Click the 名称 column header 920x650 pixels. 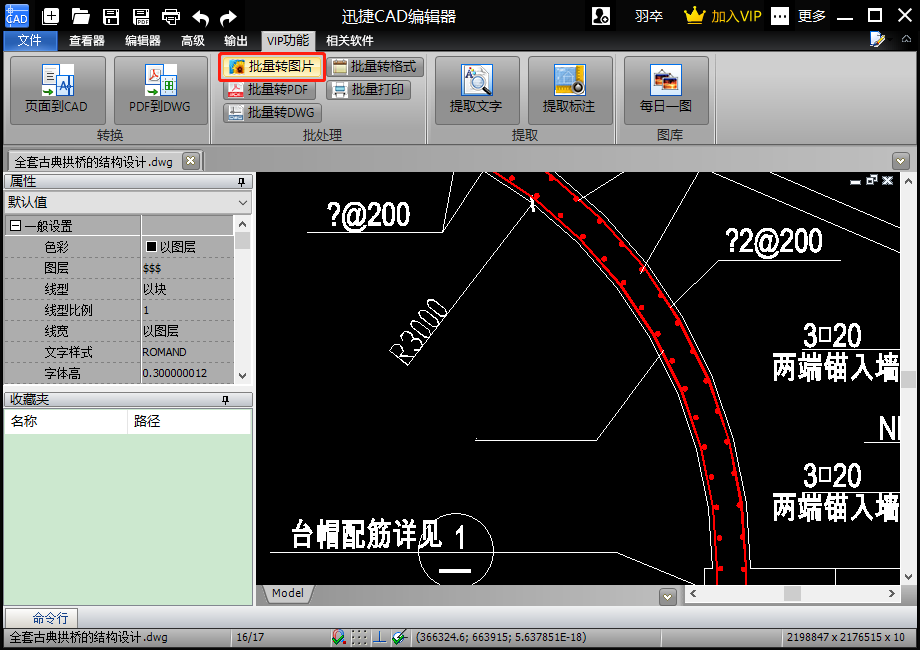click(x=66, y=421)
